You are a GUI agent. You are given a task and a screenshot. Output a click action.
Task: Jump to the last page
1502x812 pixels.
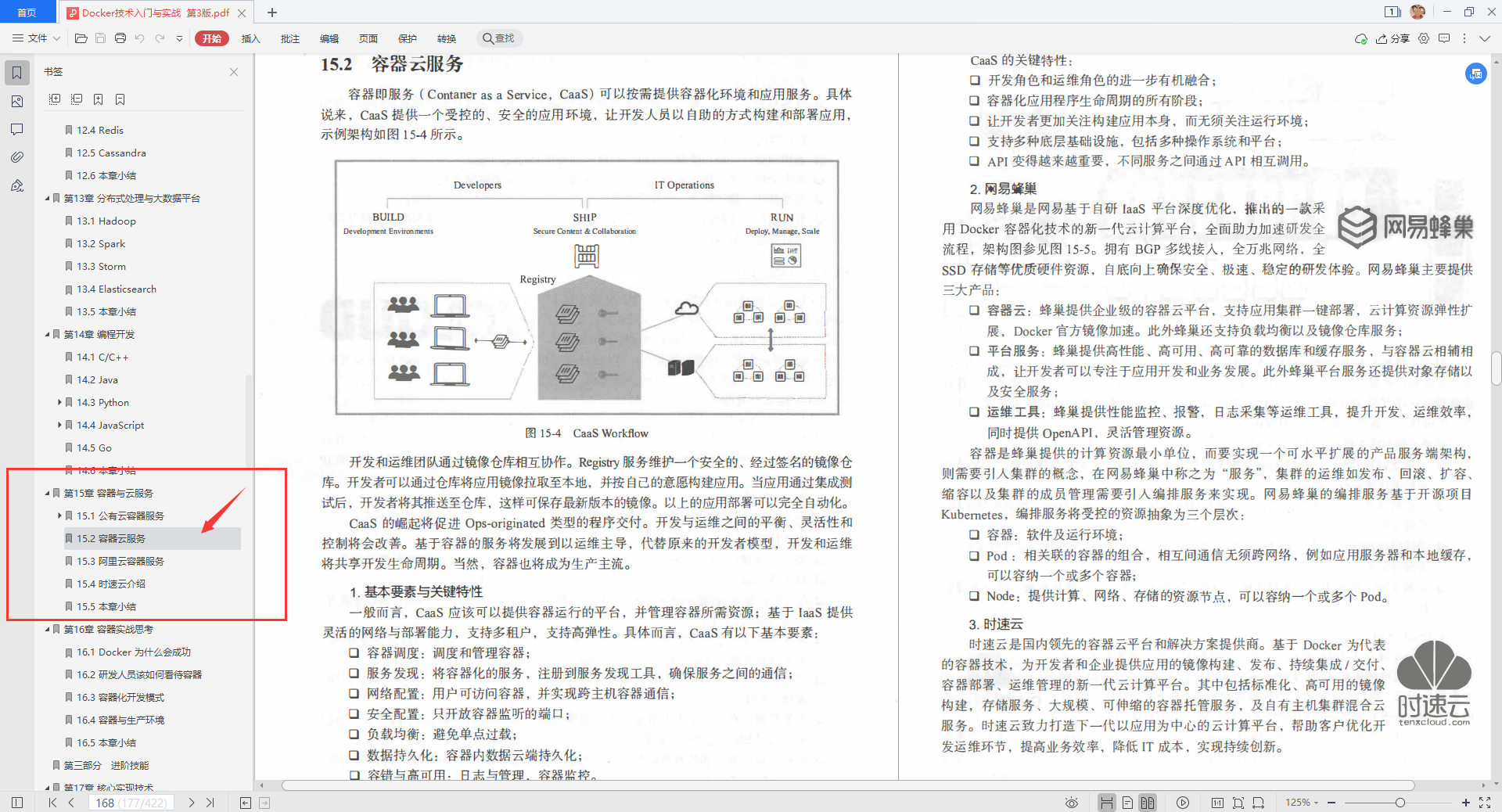210,803
